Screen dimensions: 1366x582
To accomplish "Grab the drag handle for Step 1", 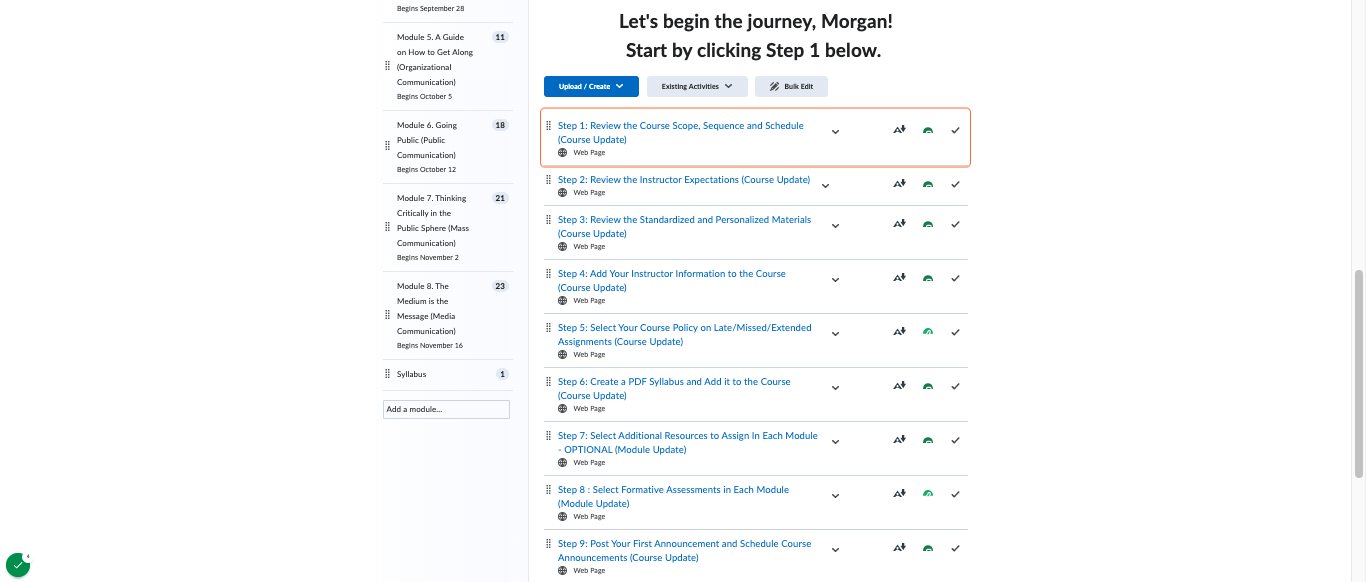I will pyautogui.click(x=548, y=126).
